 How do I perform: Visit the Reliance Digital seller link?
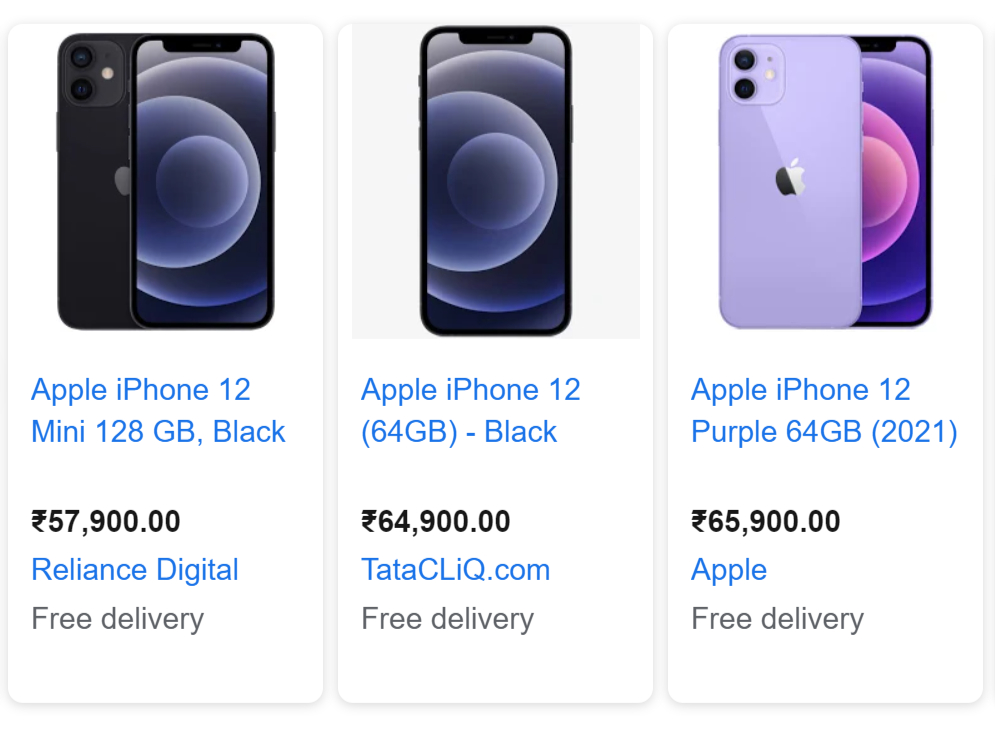[135, 570]
